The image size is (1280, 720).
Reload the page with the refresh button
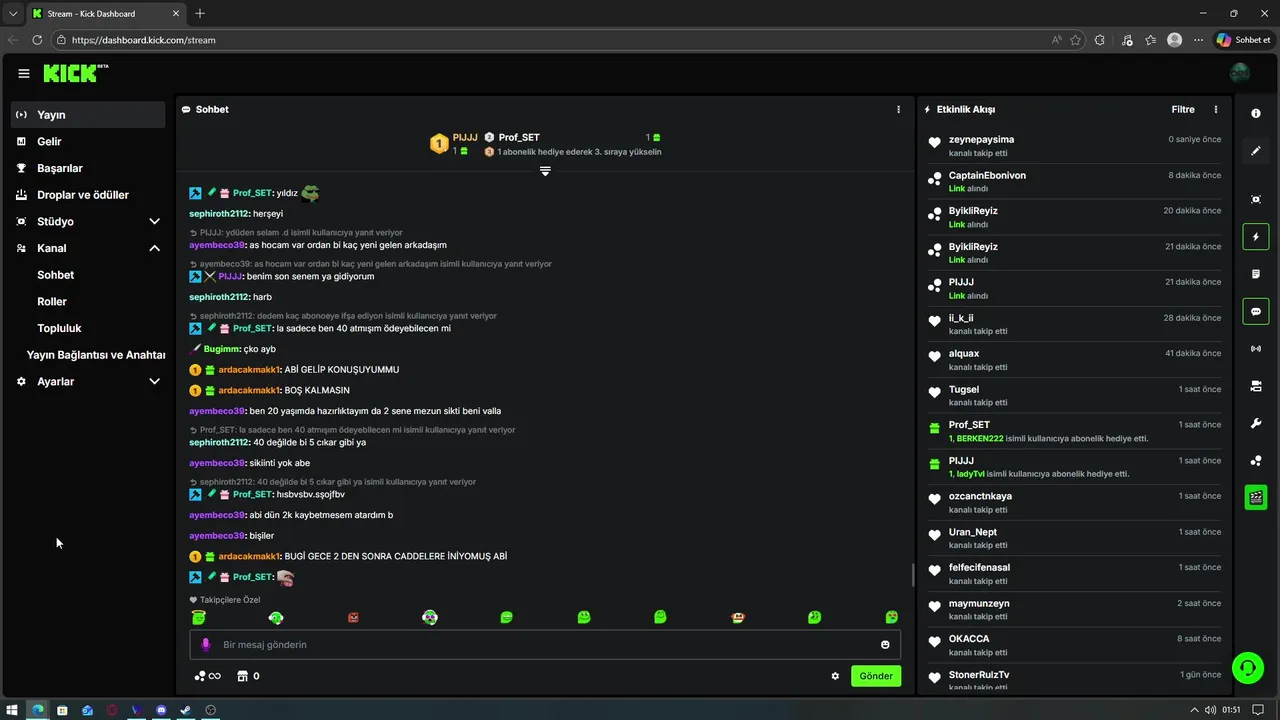(x=37, y=40)
